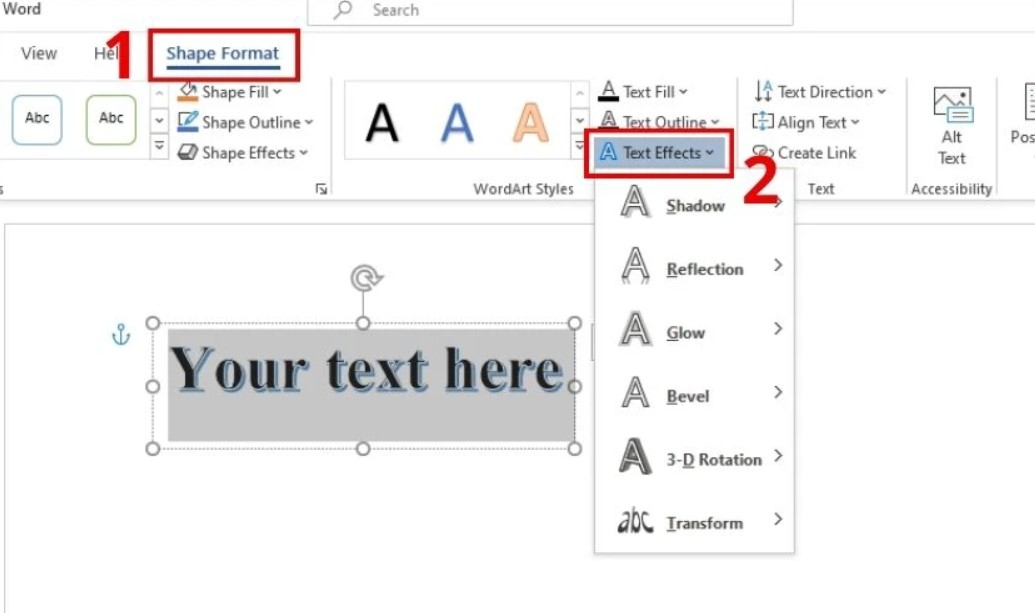Click the Shape Fill paint bucket icon
Viewport: 1035px width, 613px height.
coord(188,92)
